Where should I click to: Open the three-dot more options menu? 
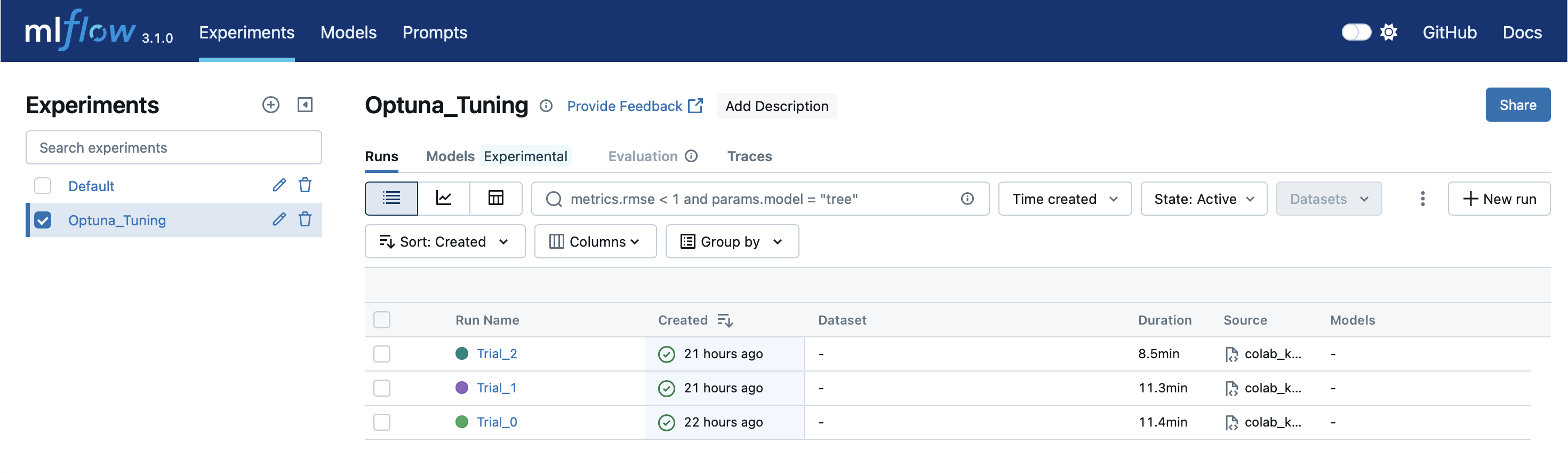coord(1422,199)
